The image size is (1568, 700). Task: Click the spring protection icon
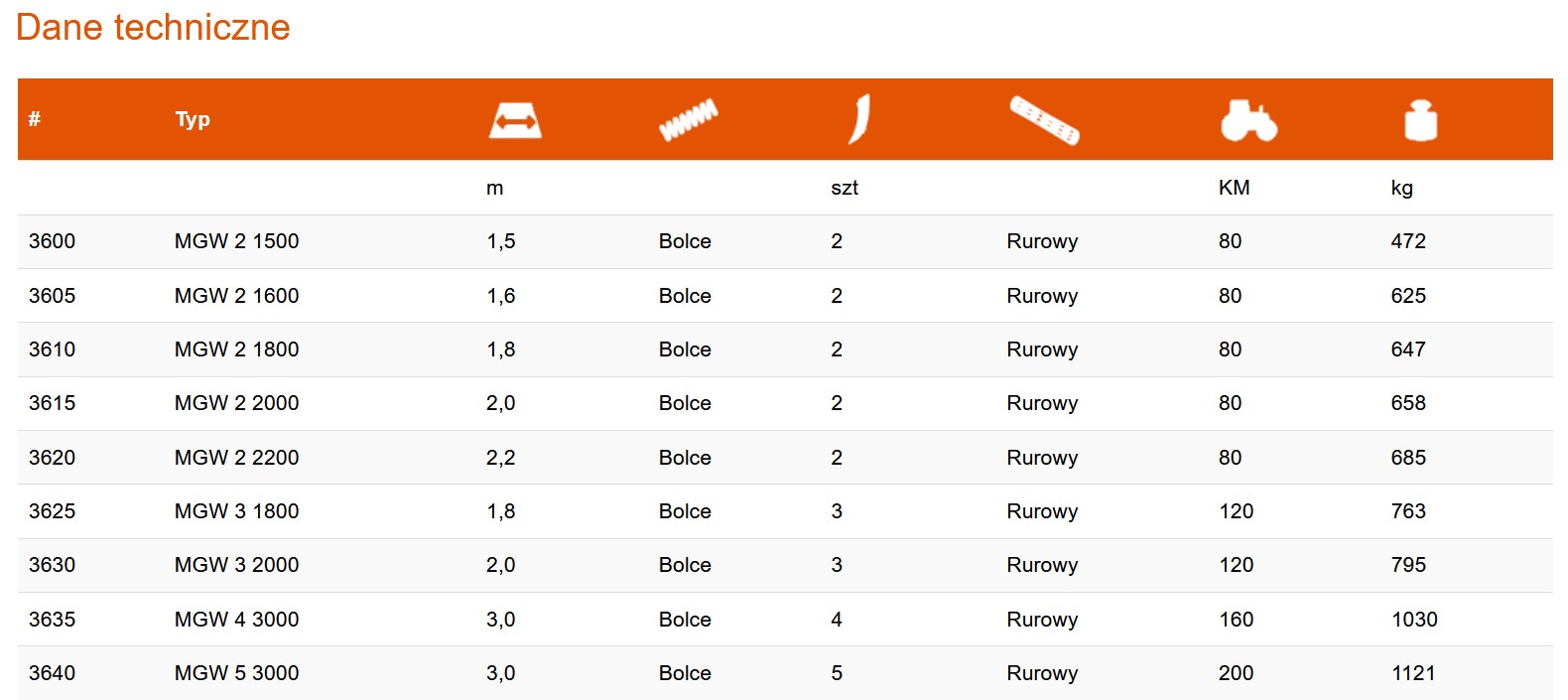coord(688,120)
